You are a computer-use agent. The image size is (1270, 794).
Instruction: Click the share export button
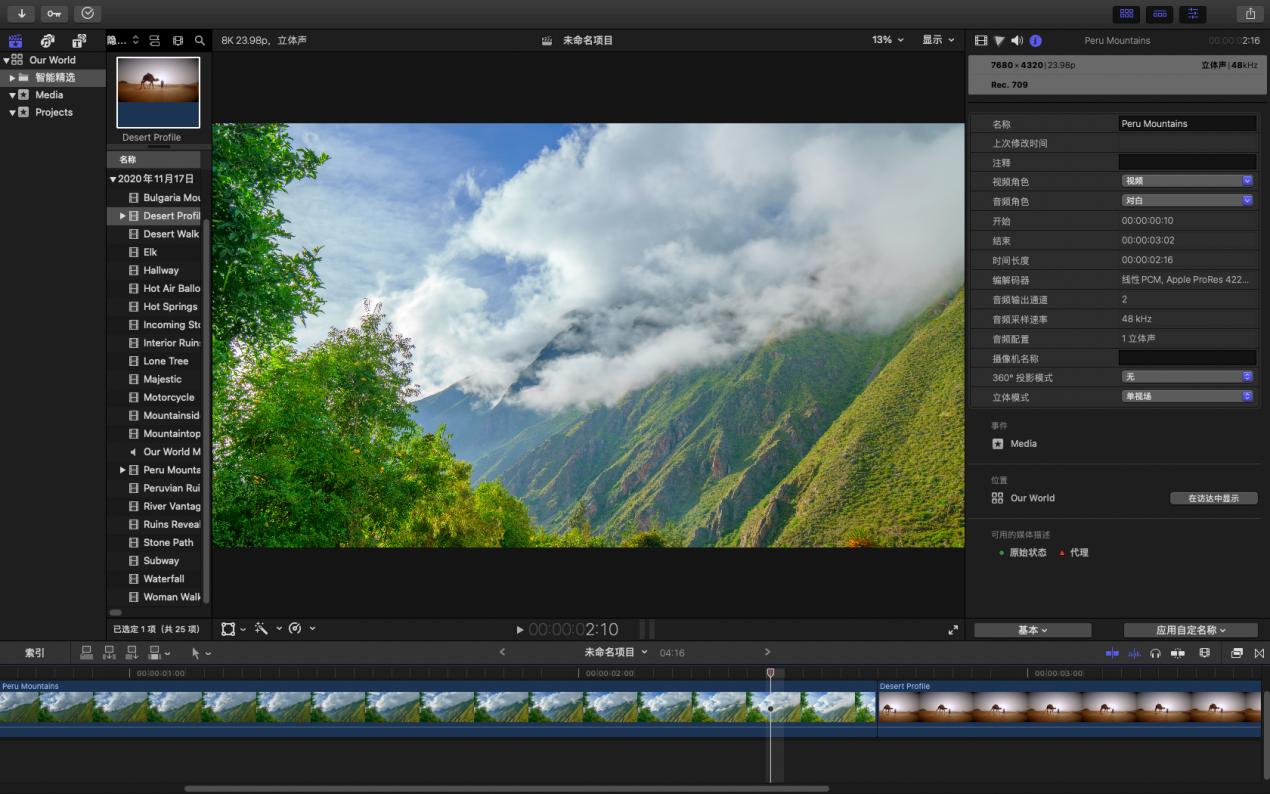coord(1250,13)
